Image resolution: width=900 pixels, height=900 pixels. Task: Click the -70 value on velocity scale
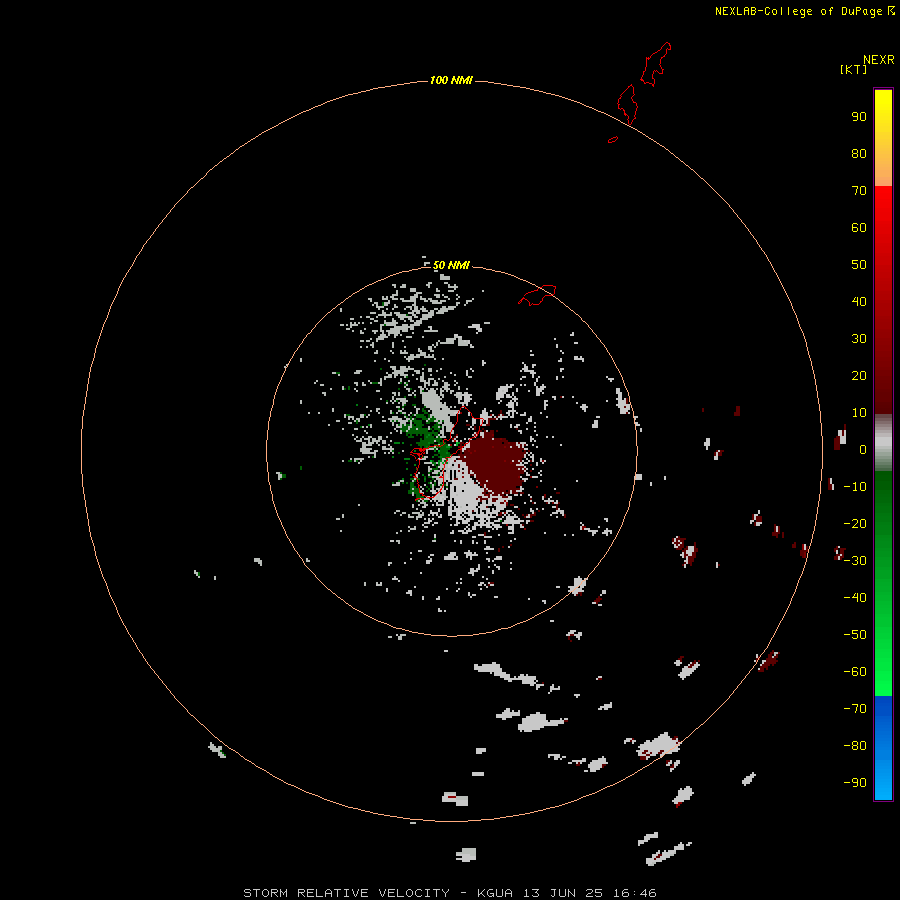(x=855, y=709)
